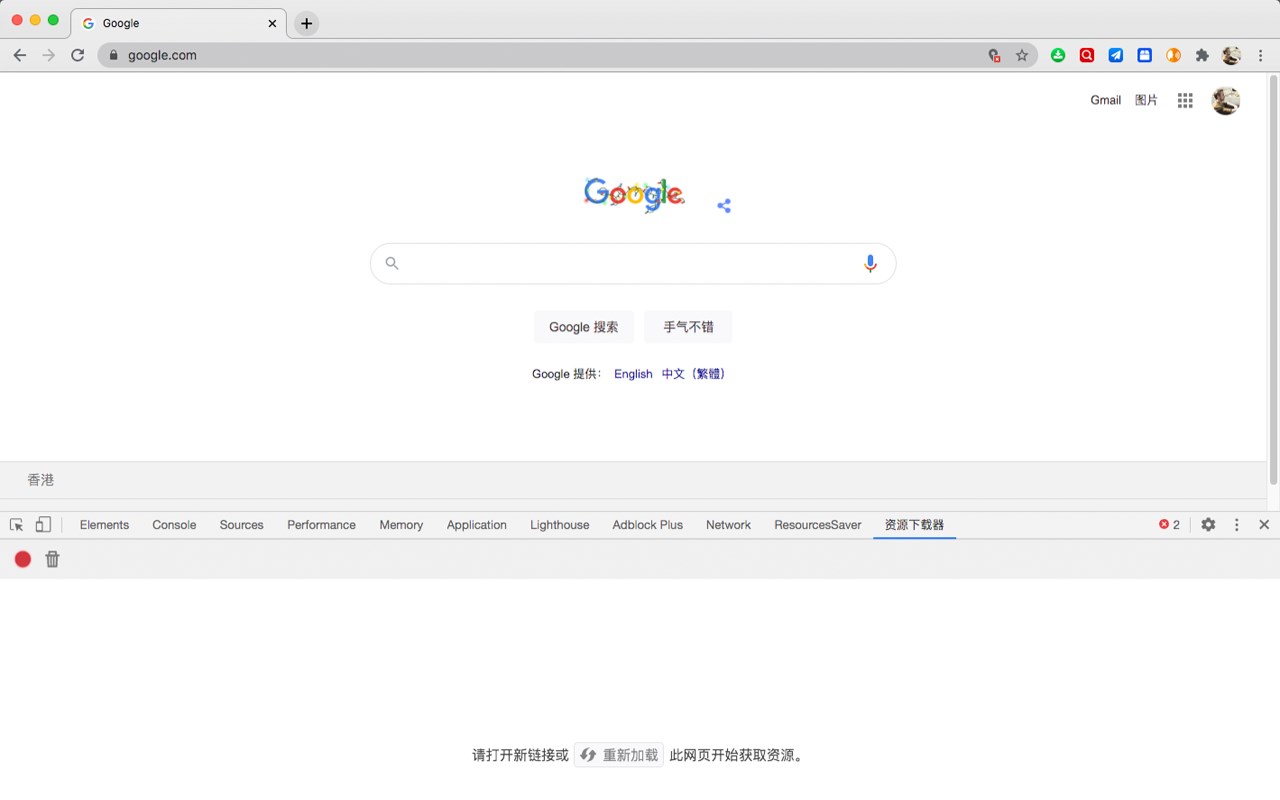Click the 重新加载 reload button
The image size is (1280, 800).
pos(619,755)
